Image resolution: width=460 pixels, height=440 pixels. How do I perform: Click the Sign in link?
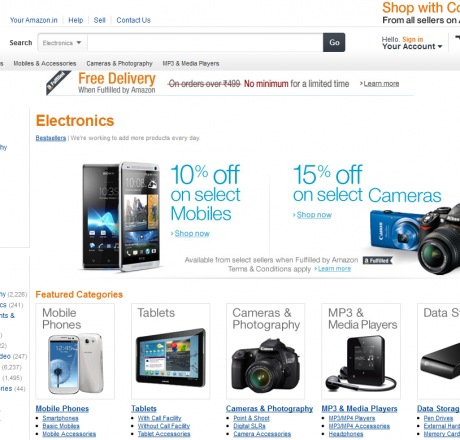[x=413, y=39]
